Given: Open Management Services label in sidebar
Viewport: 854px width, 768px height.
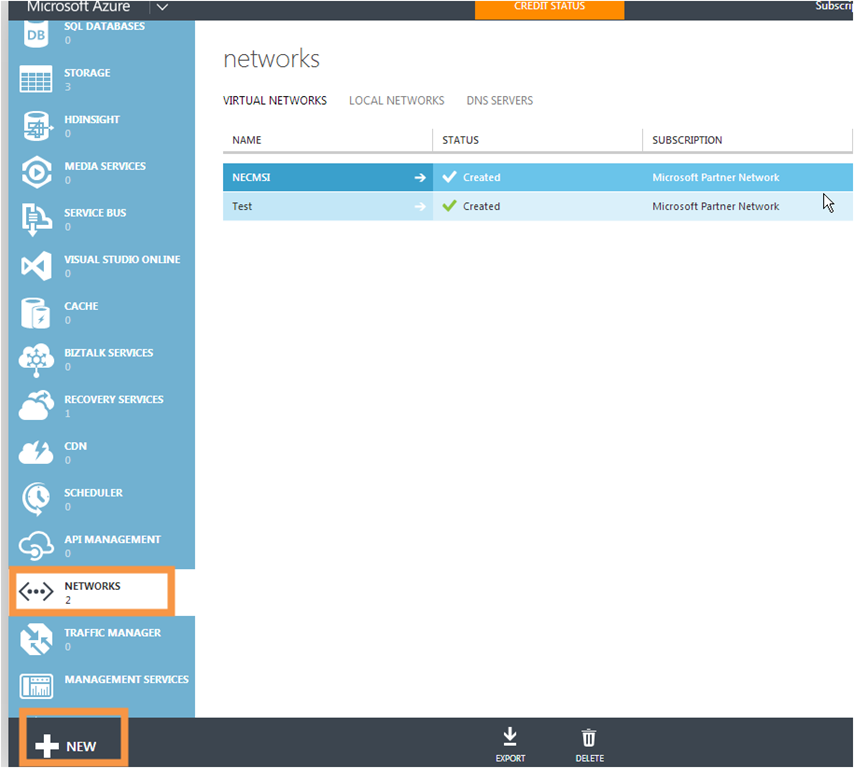Looking at the screenshot, I should coord(126,680).
